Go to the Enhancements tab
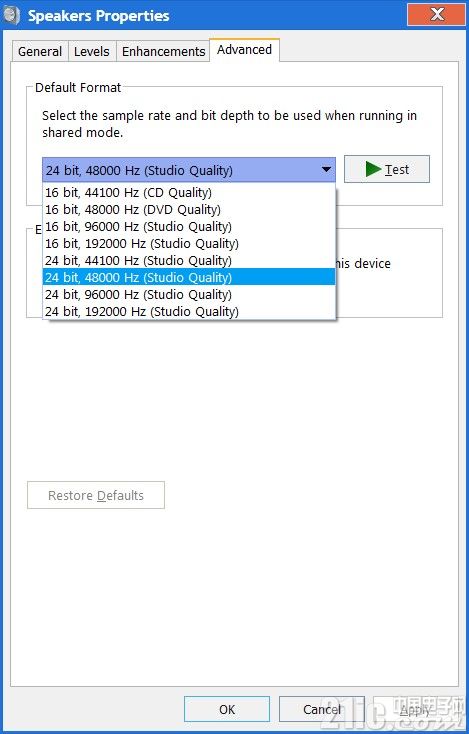Image resolution: width=469 pixels, height=734 pixels. pyautogui.click(x=163, y=51)
